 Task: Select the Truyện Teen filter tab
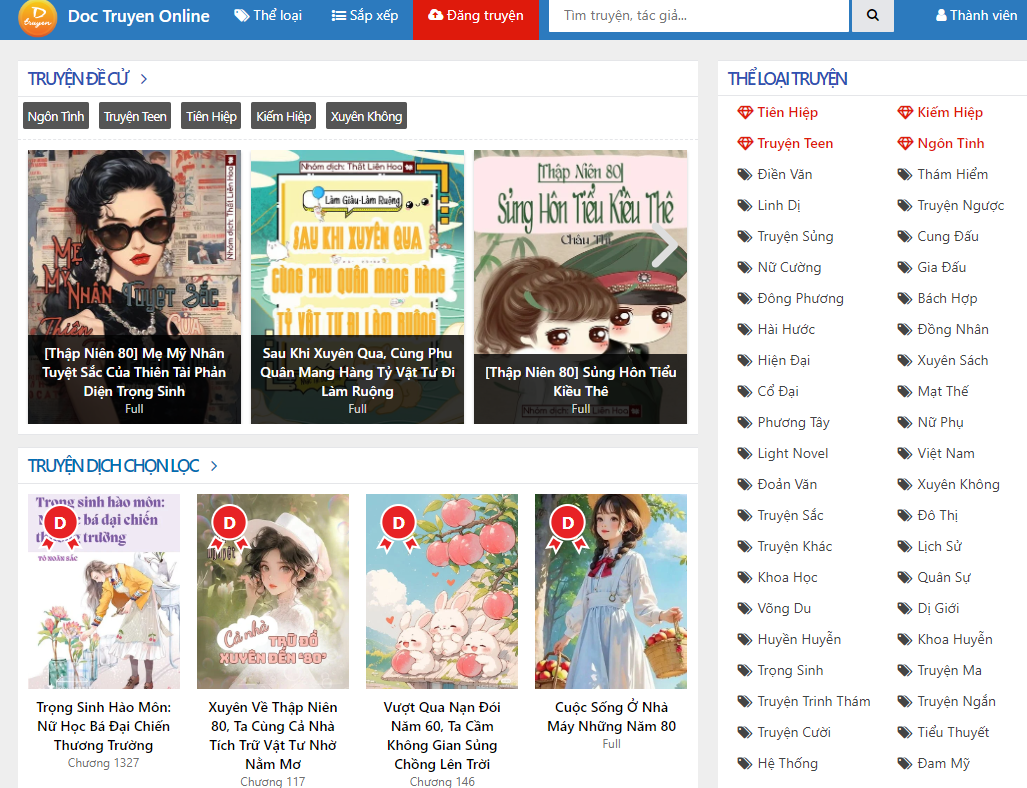tap(135, 116)
